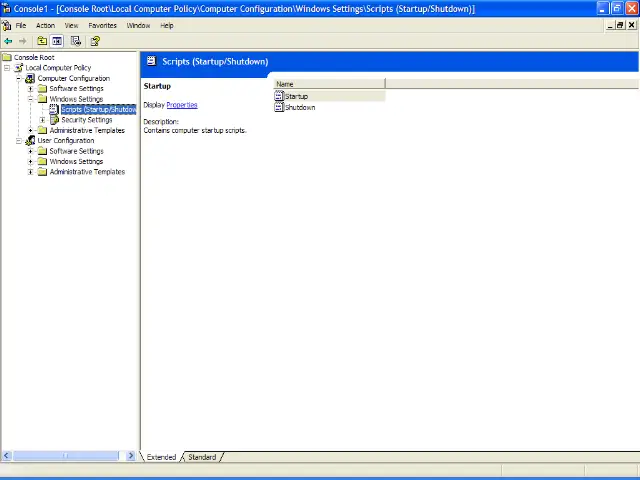This screenshot has height=480, width=640.
Task: Select the Shutdown script item in list
Action: coord(299,107)
